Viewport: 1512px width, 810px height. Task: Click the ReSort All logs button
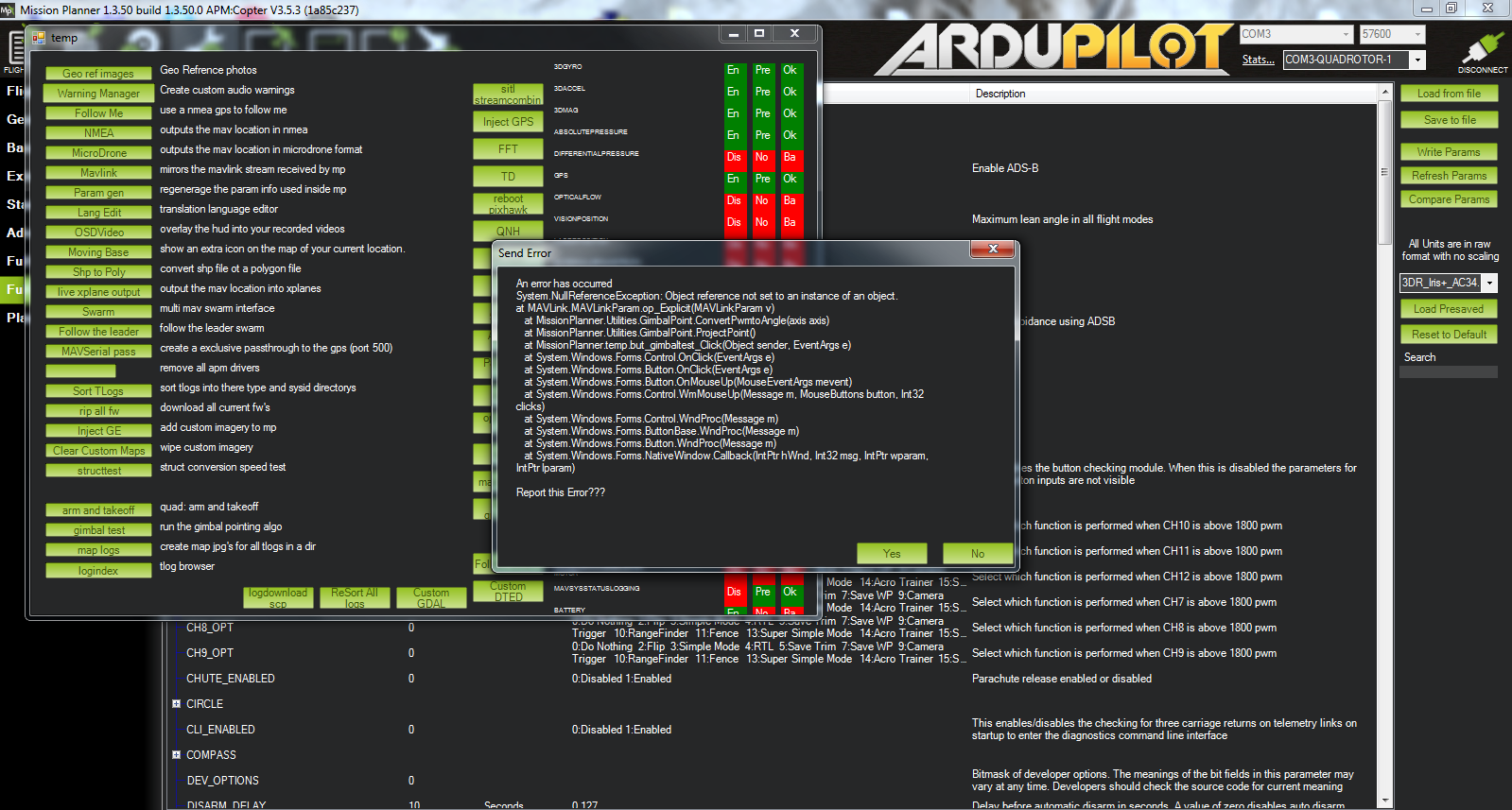pyautogui.click(x=355, y=597)
